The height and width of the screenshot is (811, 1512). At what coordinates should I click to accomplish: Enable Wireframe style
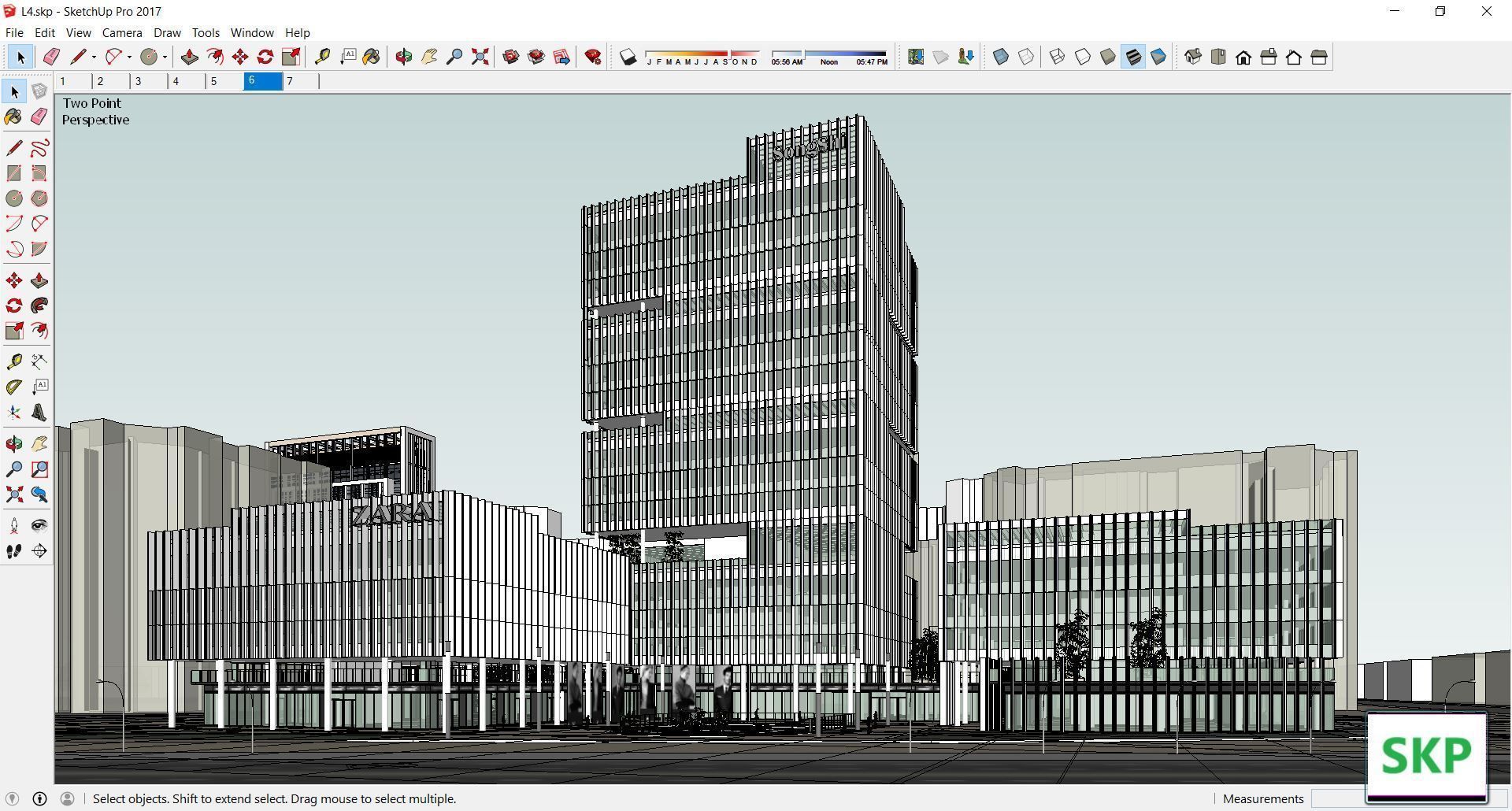1058,57
